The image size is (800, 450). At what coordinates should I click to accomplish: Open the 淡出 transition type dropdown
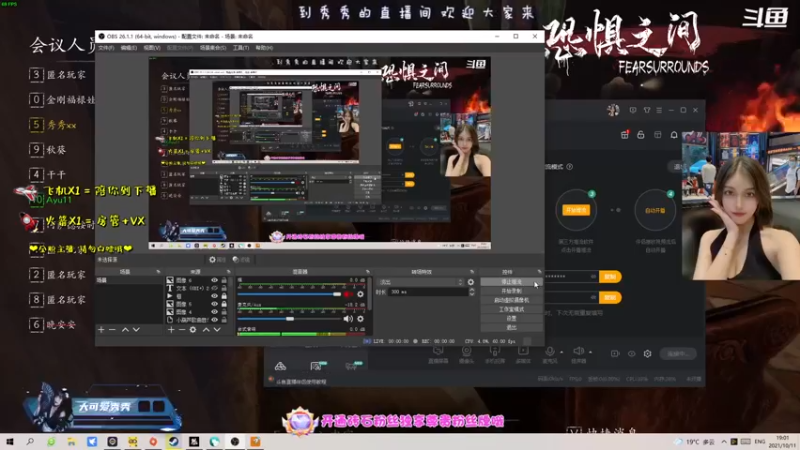pyautogui.click(x=421, y=282)
